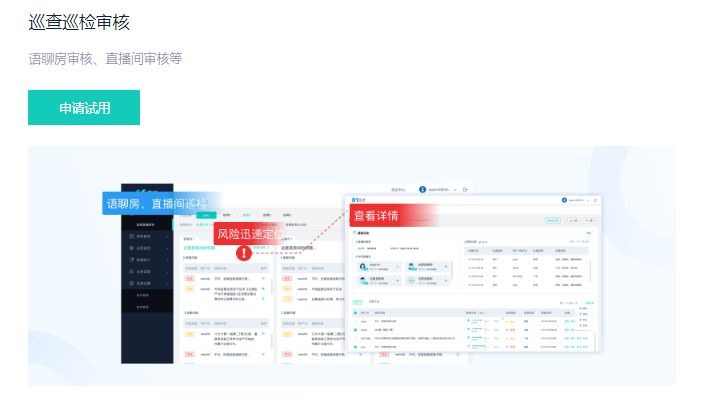The image size is (708, 400).
Task: Click the logo in detail window top-left
Action: pyautogui.click(x=355, y=199)
